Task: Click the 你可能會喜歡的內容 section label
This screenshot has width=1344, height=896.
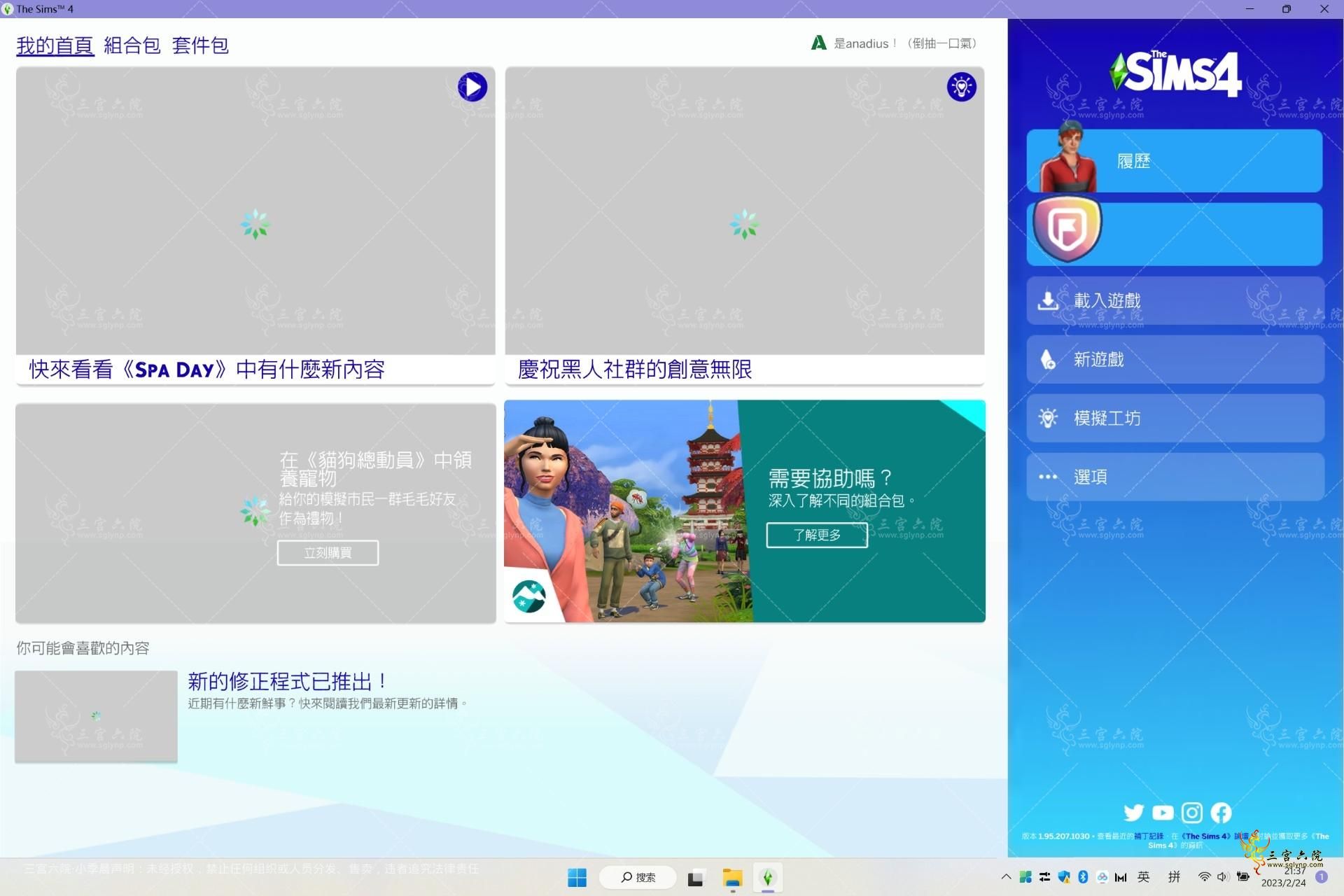Action: click(83, 648)
